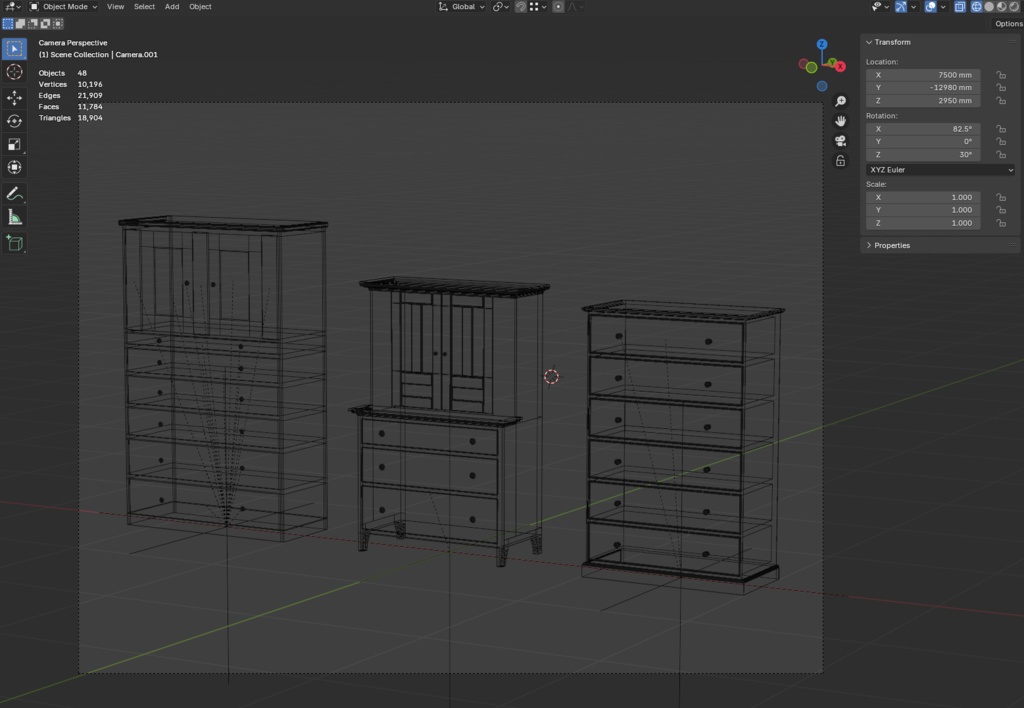
Task: Click the blue Z axis gizmo handle
Action: [822, 44]
